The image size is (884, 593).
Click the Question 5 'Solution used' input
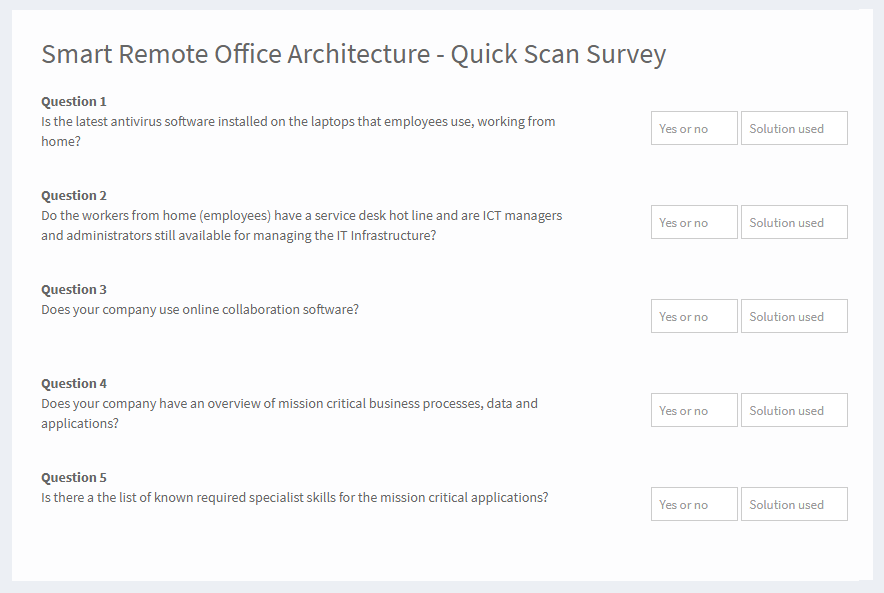pos(794,504)
